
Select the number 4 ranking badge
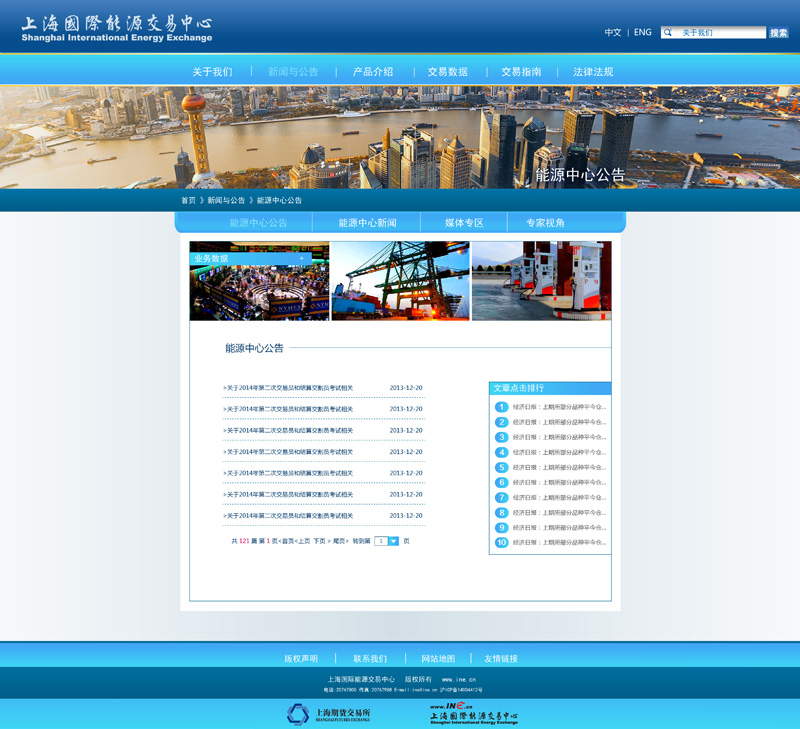(502, 452)
